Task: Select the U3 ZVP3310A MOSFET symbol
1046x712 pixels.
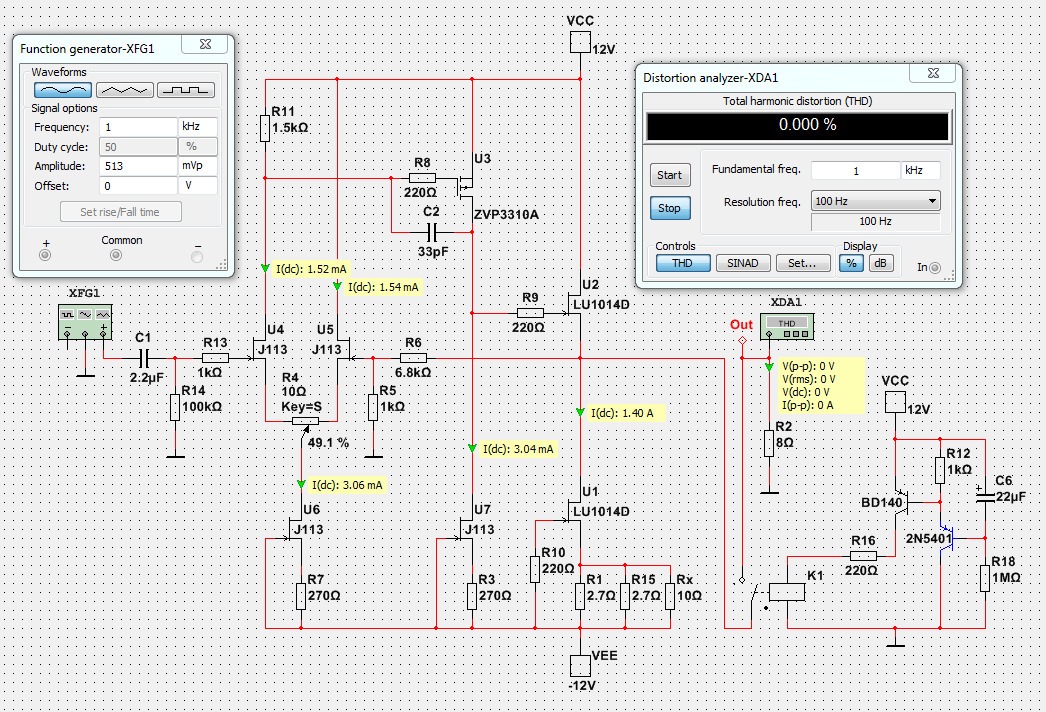Action: point(466,187)
